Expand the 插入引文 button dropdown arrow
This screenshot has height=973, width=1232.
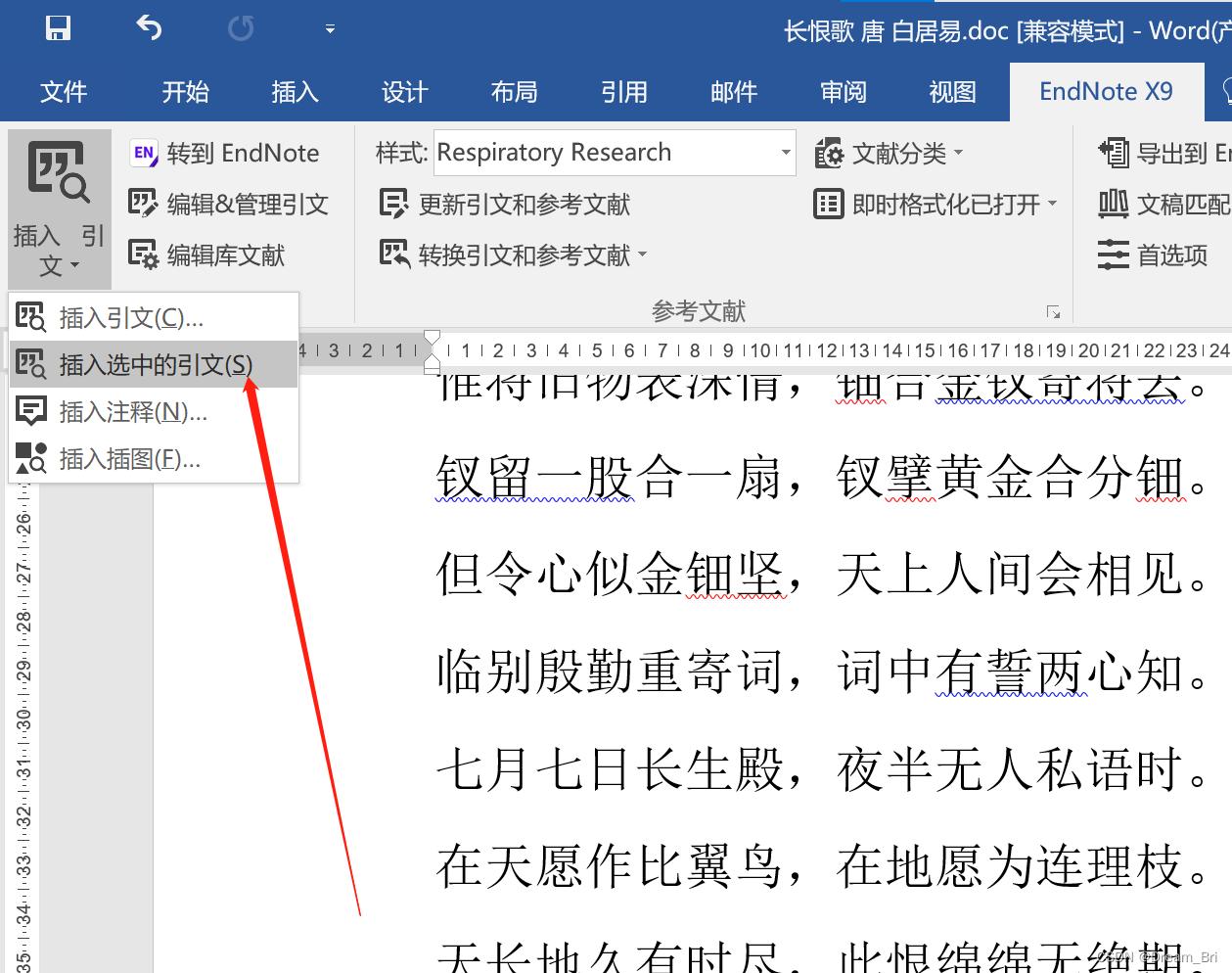pos(74,265)
